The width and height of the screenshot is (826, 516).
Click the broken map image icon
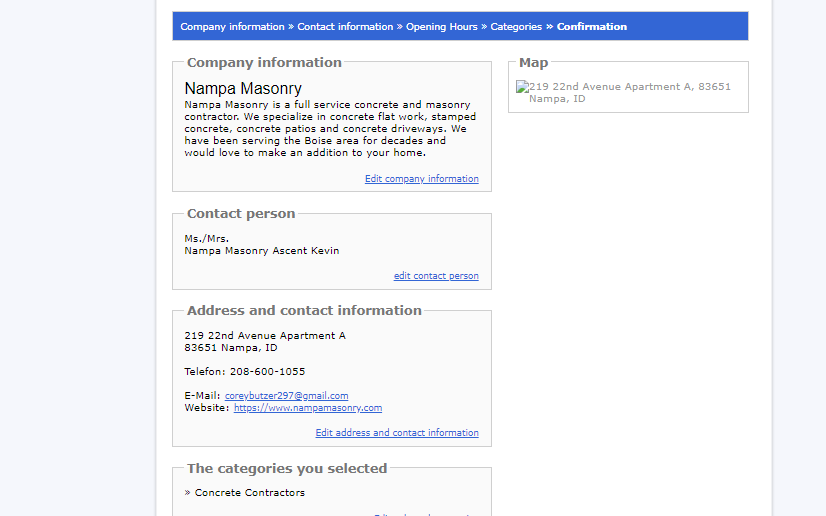[522, 87]
